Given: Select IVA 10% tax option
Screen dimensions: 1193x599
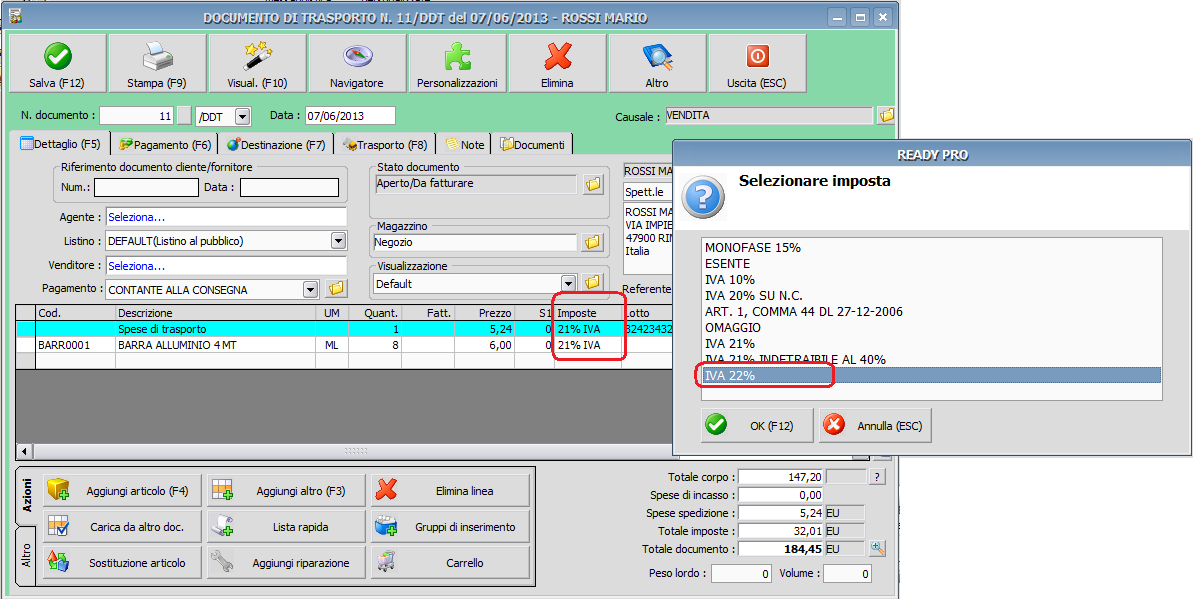Looking at the screenshot, I should coord(931,279).
